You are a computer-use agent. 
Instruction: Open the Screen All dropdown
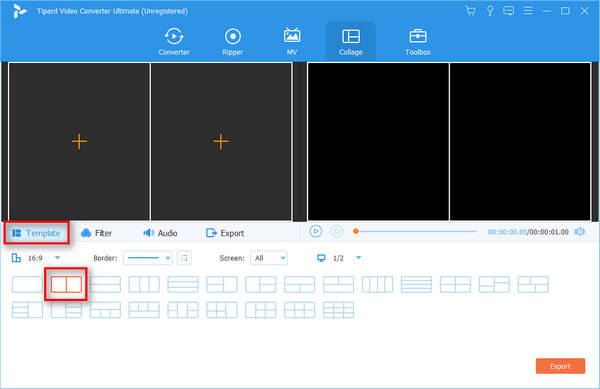point(269,258)
